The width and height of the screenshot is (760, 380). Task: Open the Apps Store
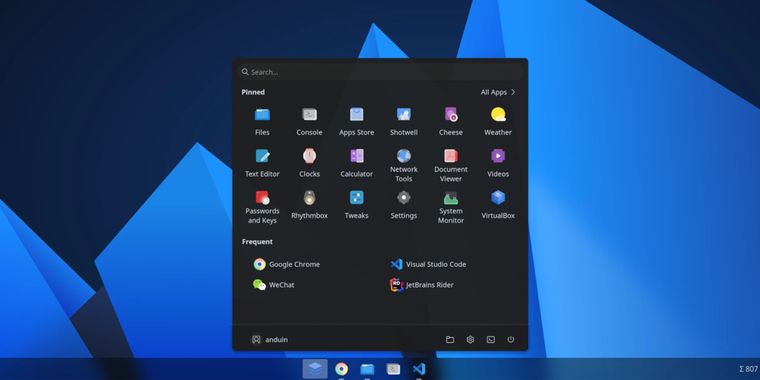click(x=356, y=121)
